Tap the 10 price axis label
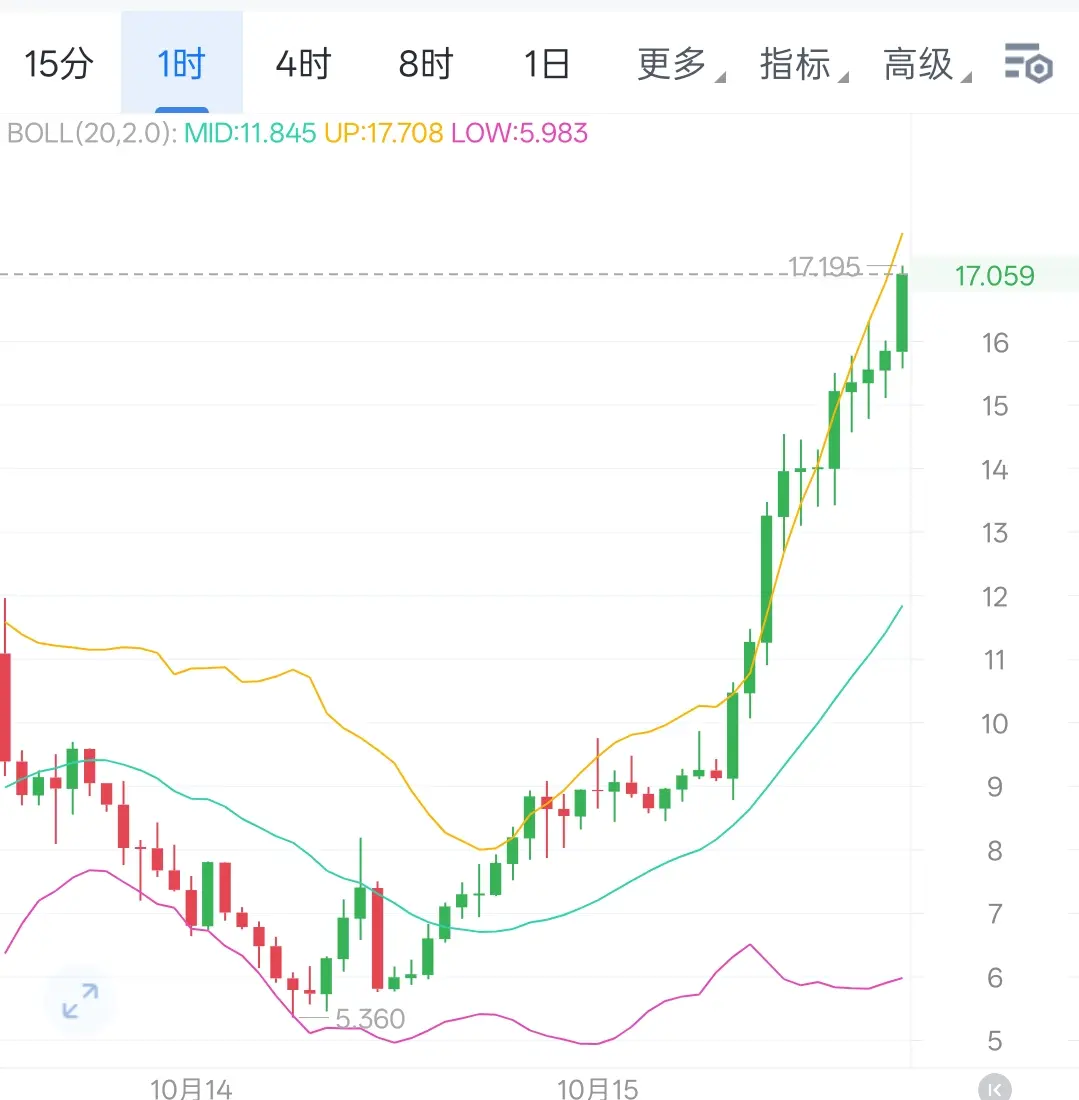 [995, 724]
